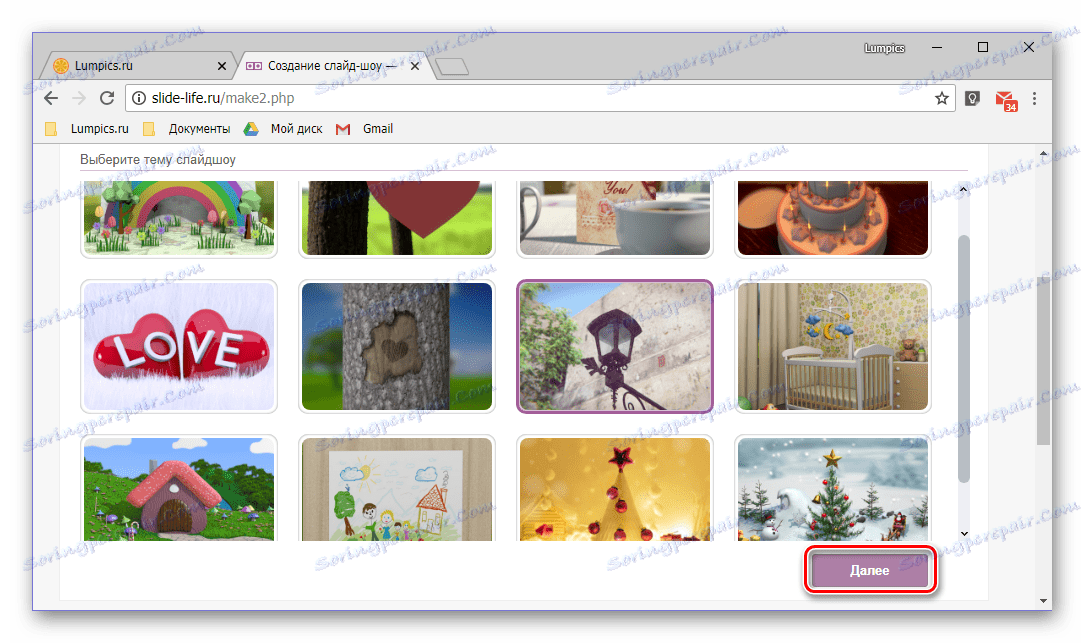Click theme list scrollbar up arrow
Viewport: 1085px width, 643px height.
coord(963,188)
